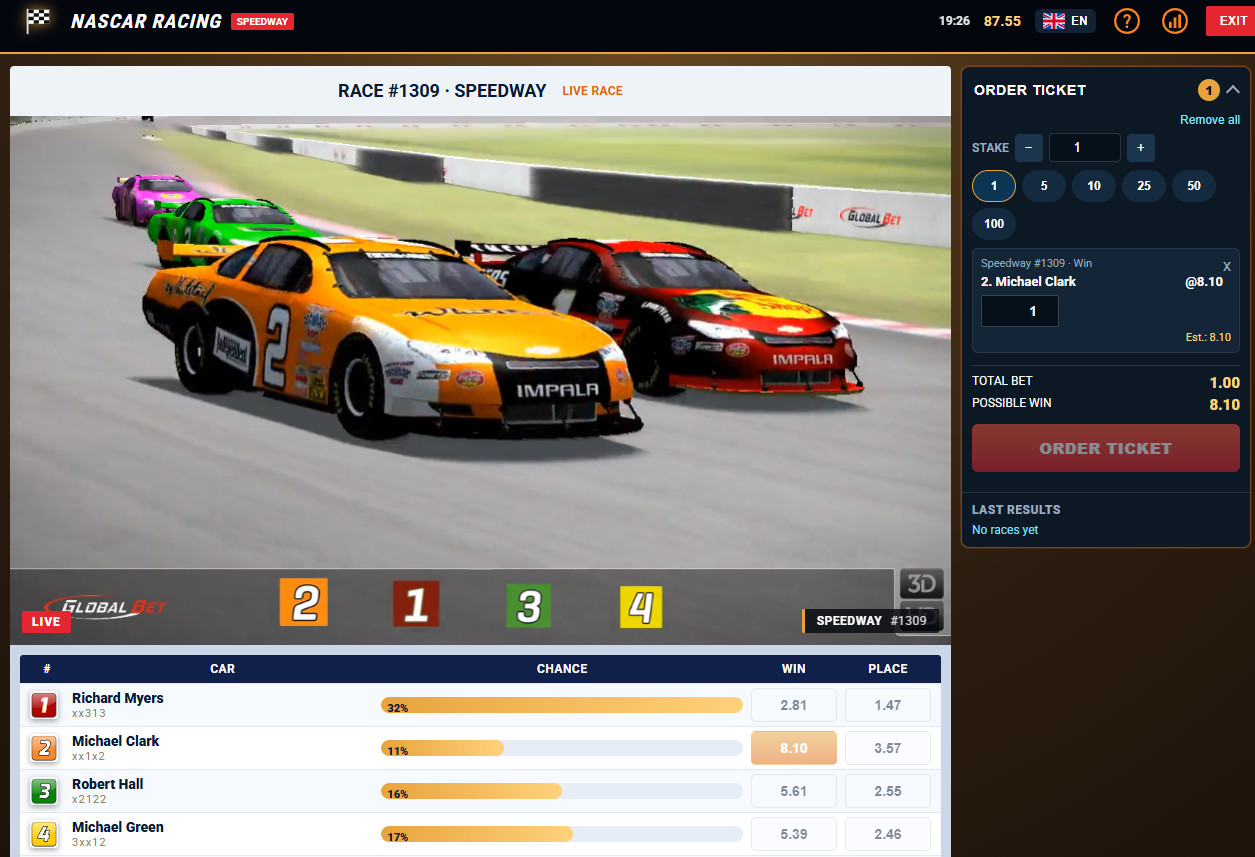Click the clock time 19:26

click(x=954, y=21)
